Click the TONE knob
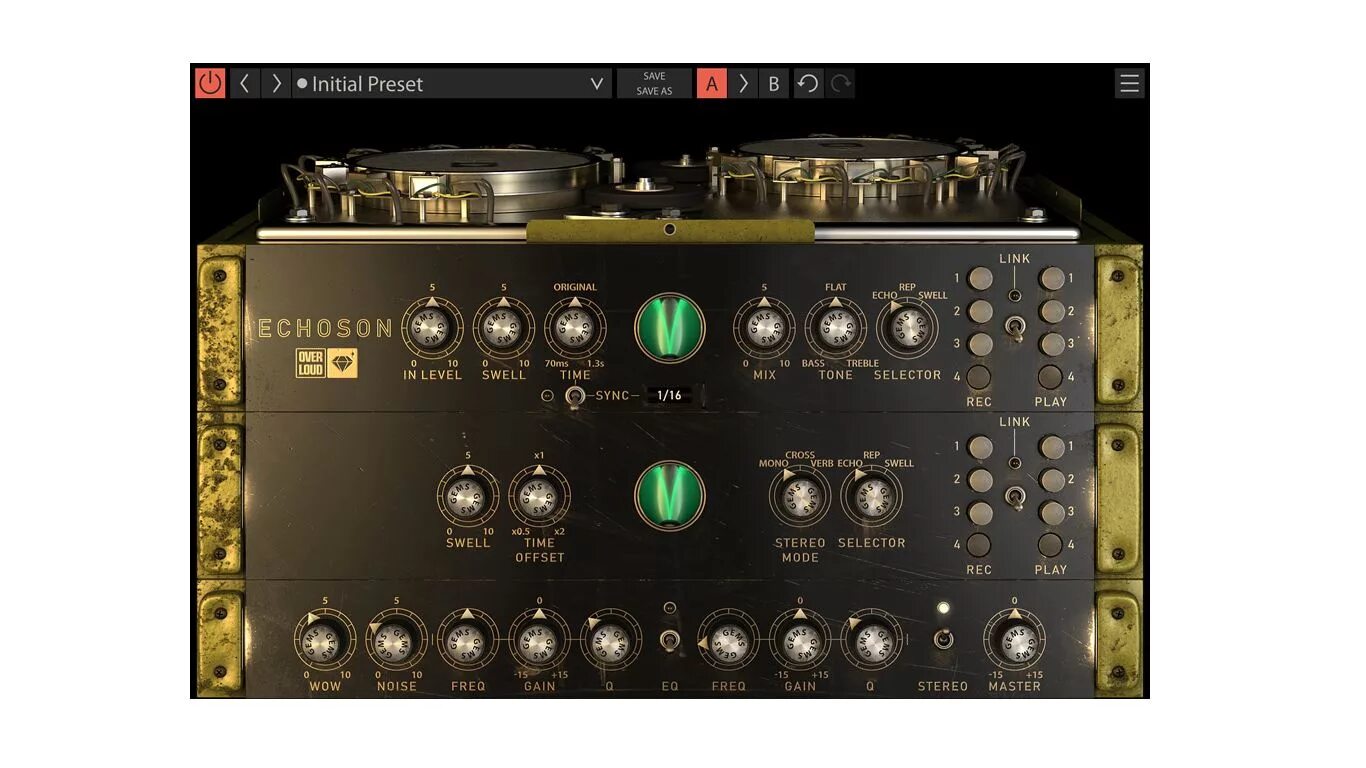 pos(836,328)
